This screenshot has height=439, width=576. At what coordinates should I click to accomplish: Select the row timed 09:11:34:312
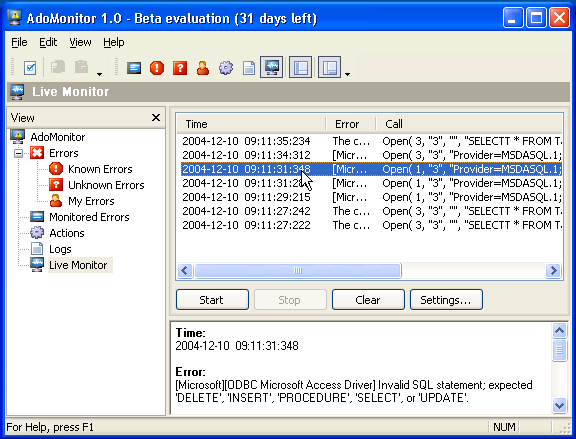pos(371,155)
